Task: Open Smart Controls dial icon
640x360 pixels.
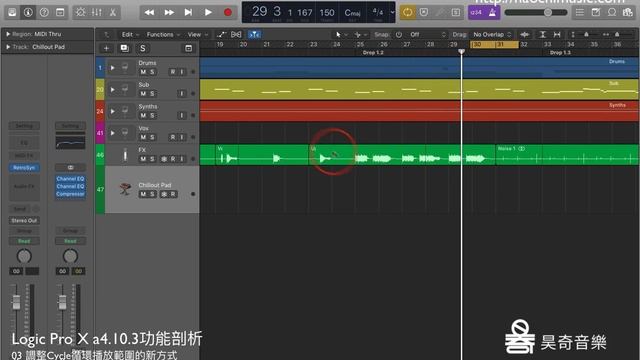Action: click(80, 12)
